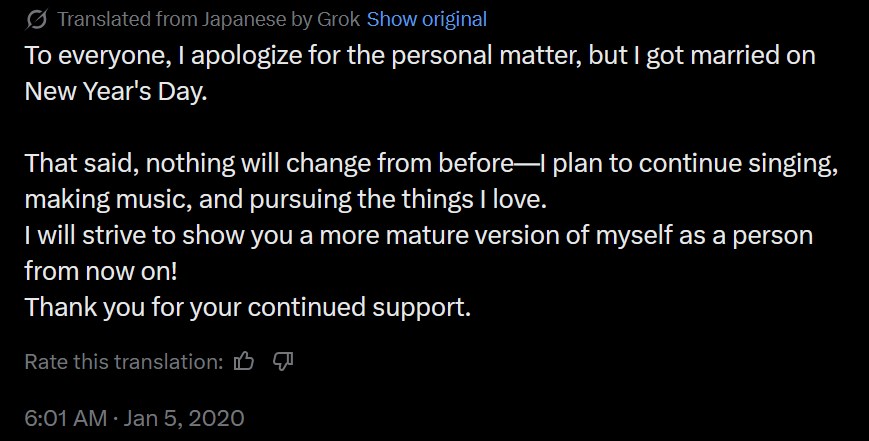Click the 'making music, and pursuing' line
Image resolution: width=869 pixels, height=441 pixels.
point(286,199)
